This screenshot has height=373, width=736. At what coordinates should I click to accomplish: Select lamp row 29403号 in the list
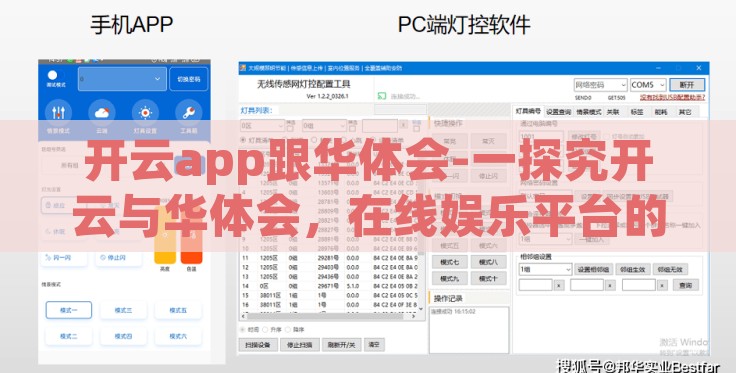tap(329, 267)
